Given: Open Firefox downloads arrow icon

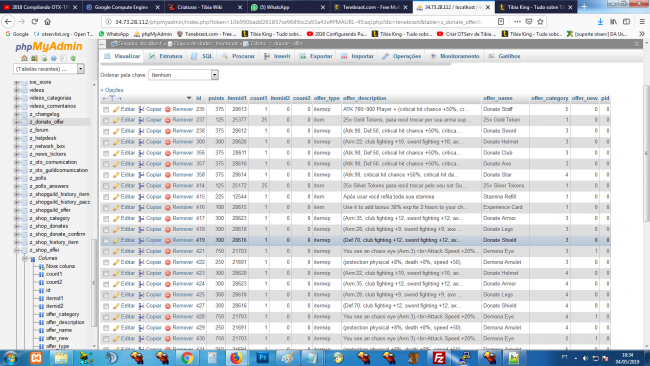Looking at the screenshot, I should (x=600, y=22).
